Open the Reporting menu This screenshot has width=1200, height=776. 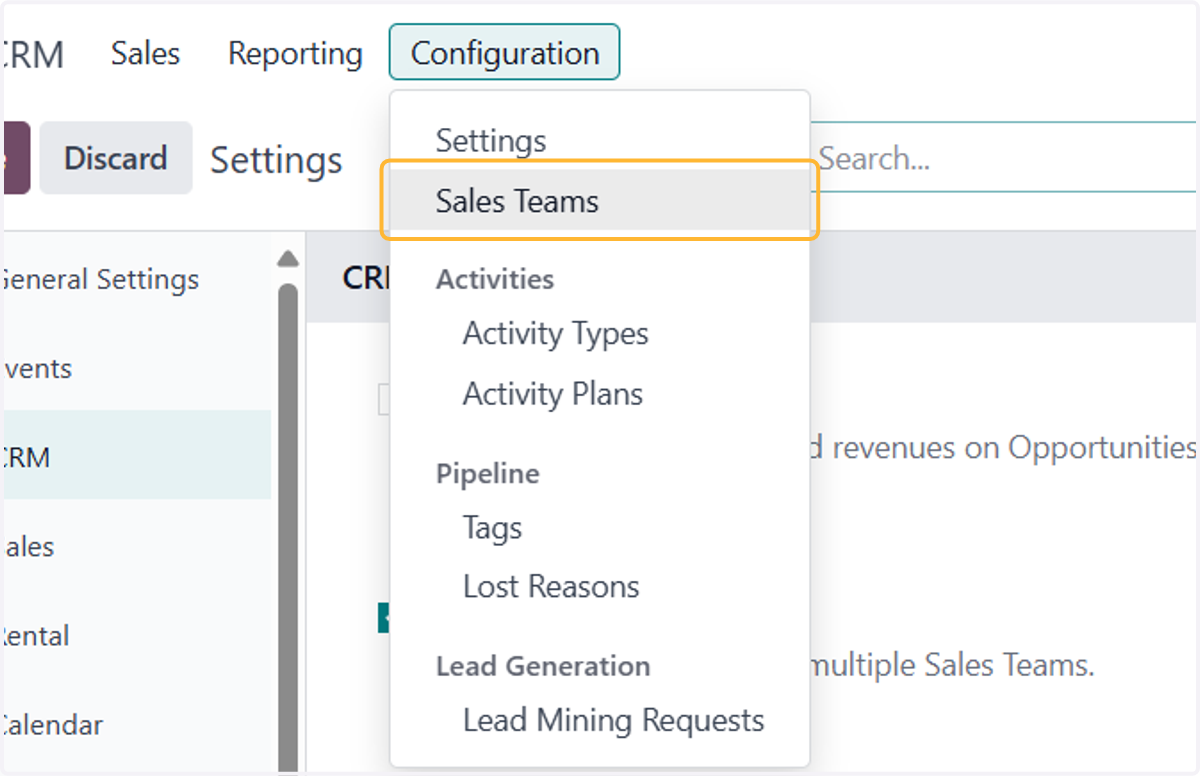coord(295,53)
